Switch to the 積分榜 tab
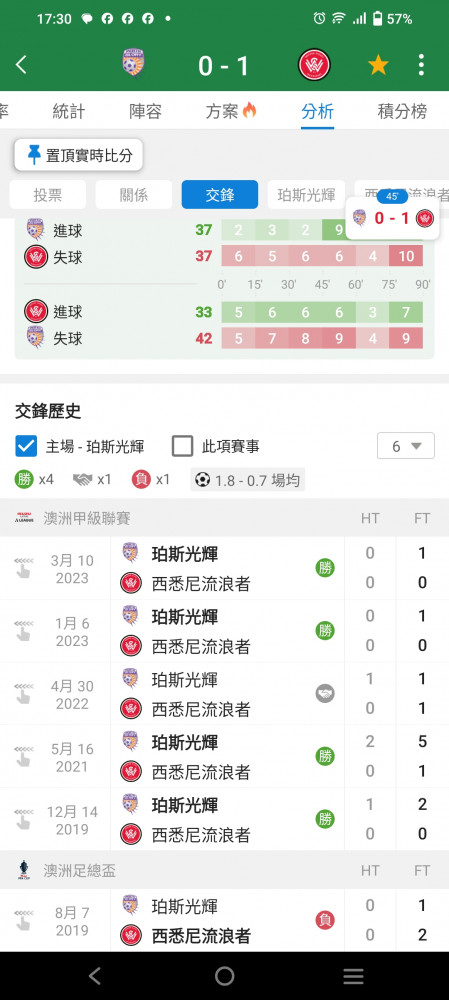 coord(402,112)
